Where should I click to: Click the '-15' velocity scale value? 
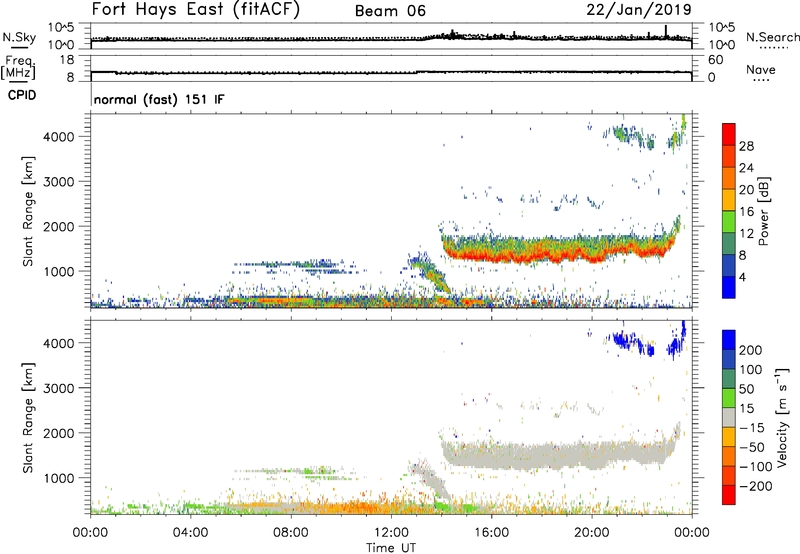click(752, 428)
